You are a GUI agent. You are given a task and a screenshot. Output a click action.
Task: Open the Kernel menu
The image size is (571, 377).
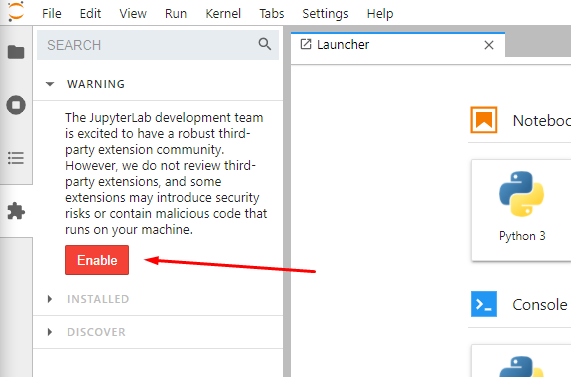pyautogui.click(x=223, y=13)
